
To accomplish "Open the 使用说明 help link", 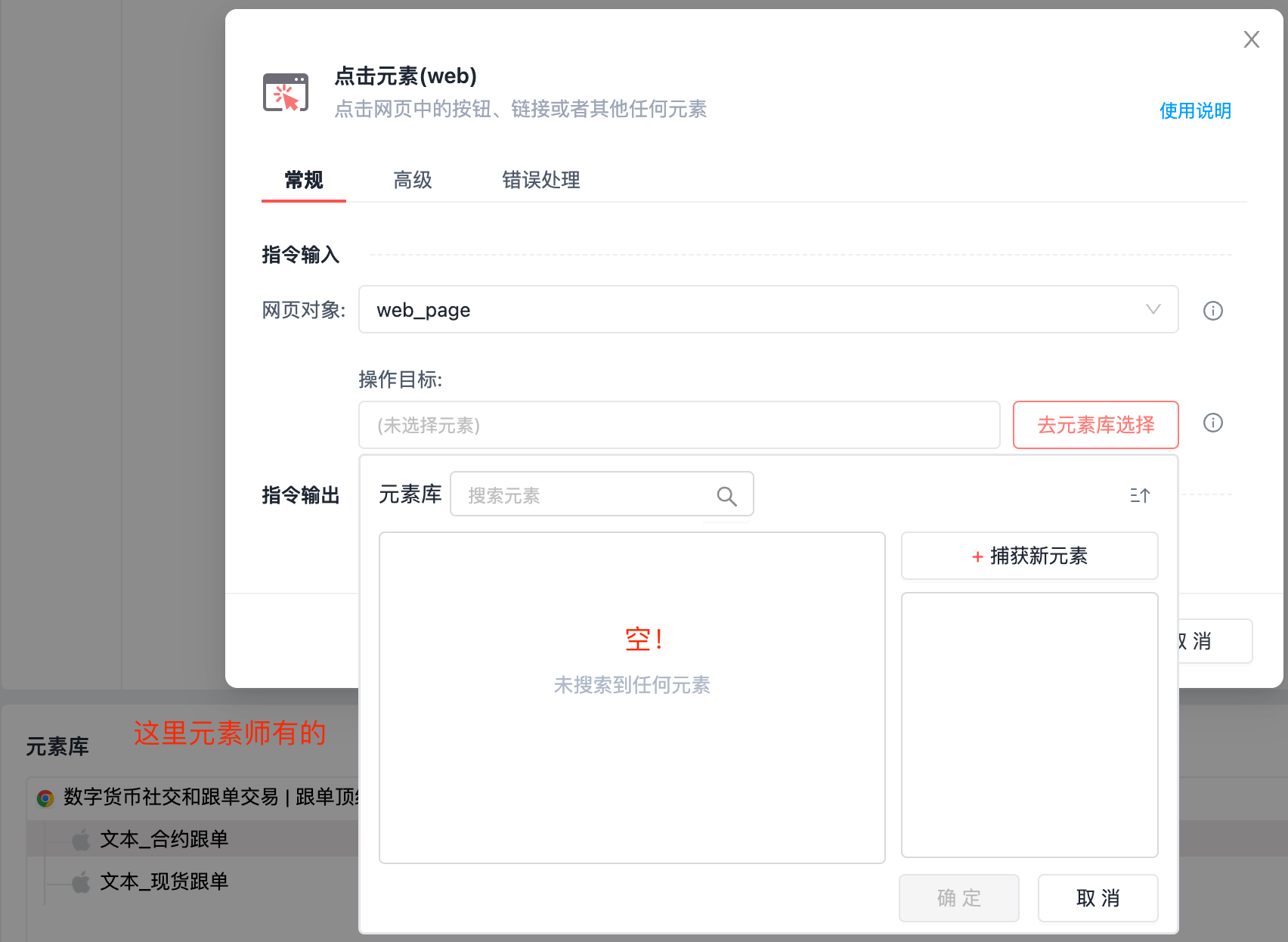I will click(x=1195, y=110).
